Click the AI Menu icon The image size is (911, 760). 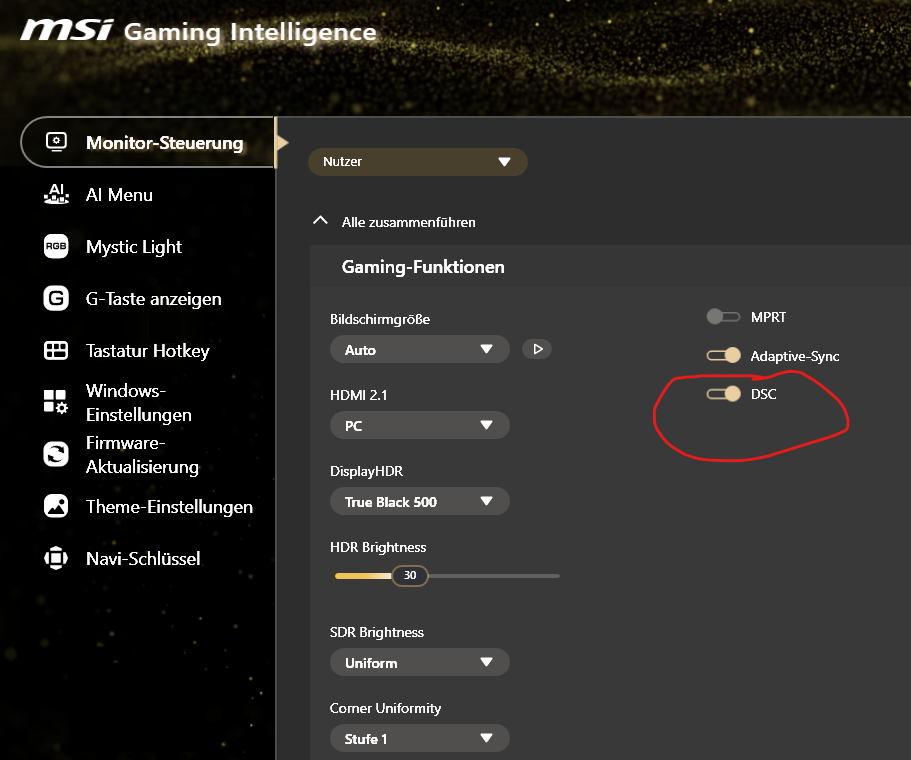56,194
